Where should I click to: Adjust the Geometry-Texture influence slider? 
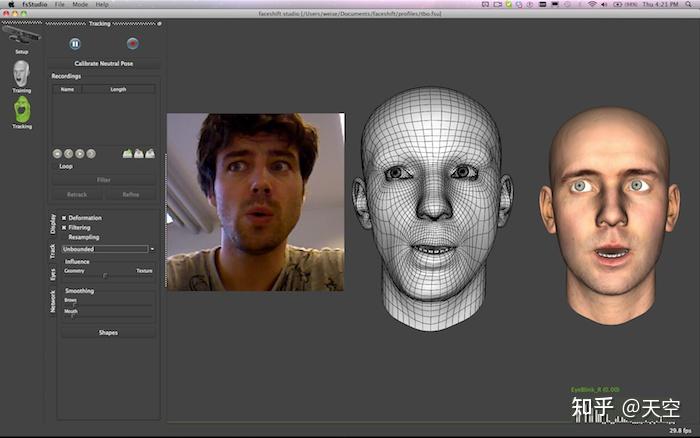coord(104,275)
